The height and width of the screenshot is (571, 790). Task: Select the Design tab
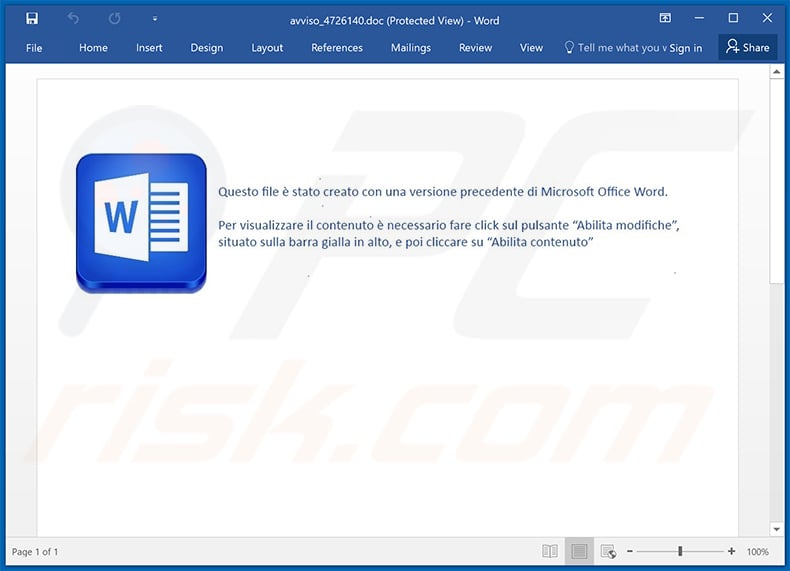(x=207, y=48)
